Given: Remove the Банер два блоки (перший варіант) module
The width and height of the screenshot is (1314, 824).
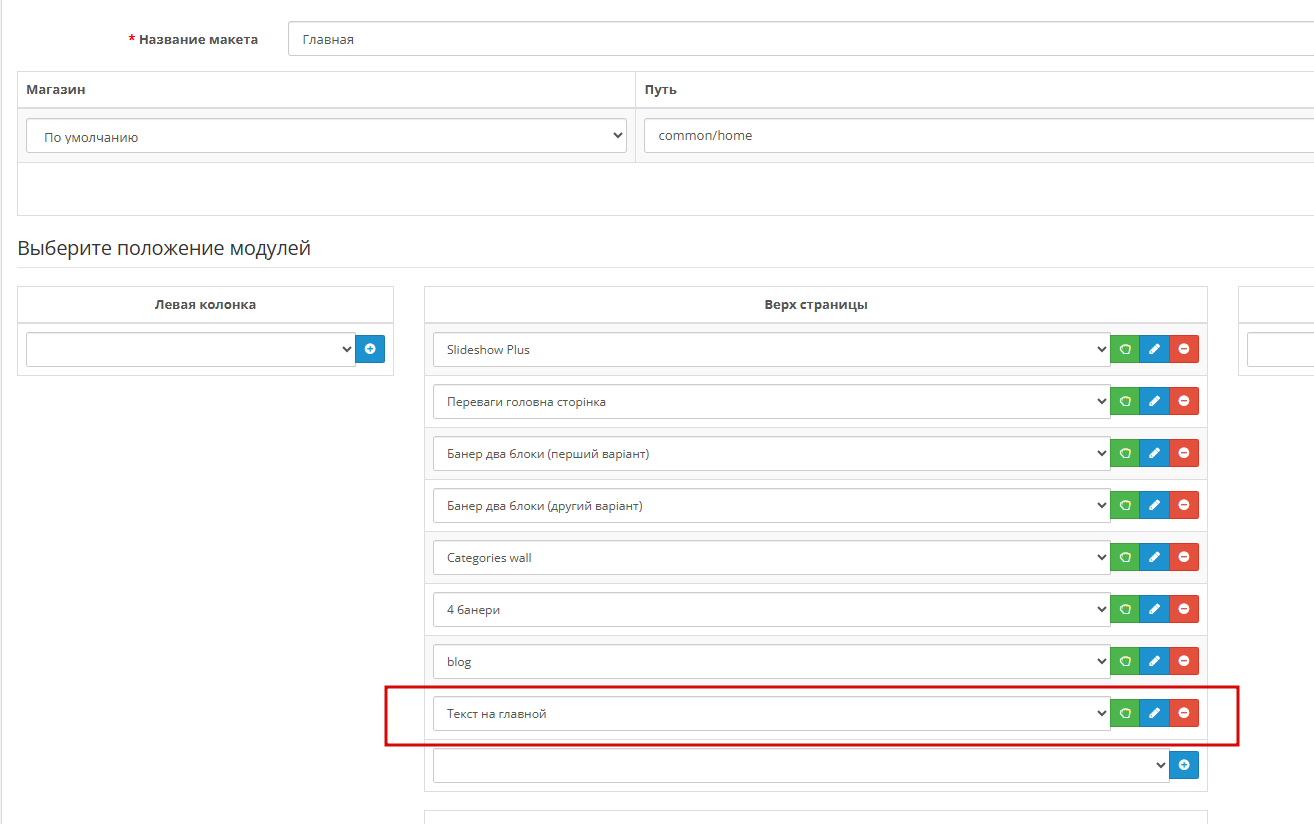Looking at the screenshot, I should point(1184,453).
